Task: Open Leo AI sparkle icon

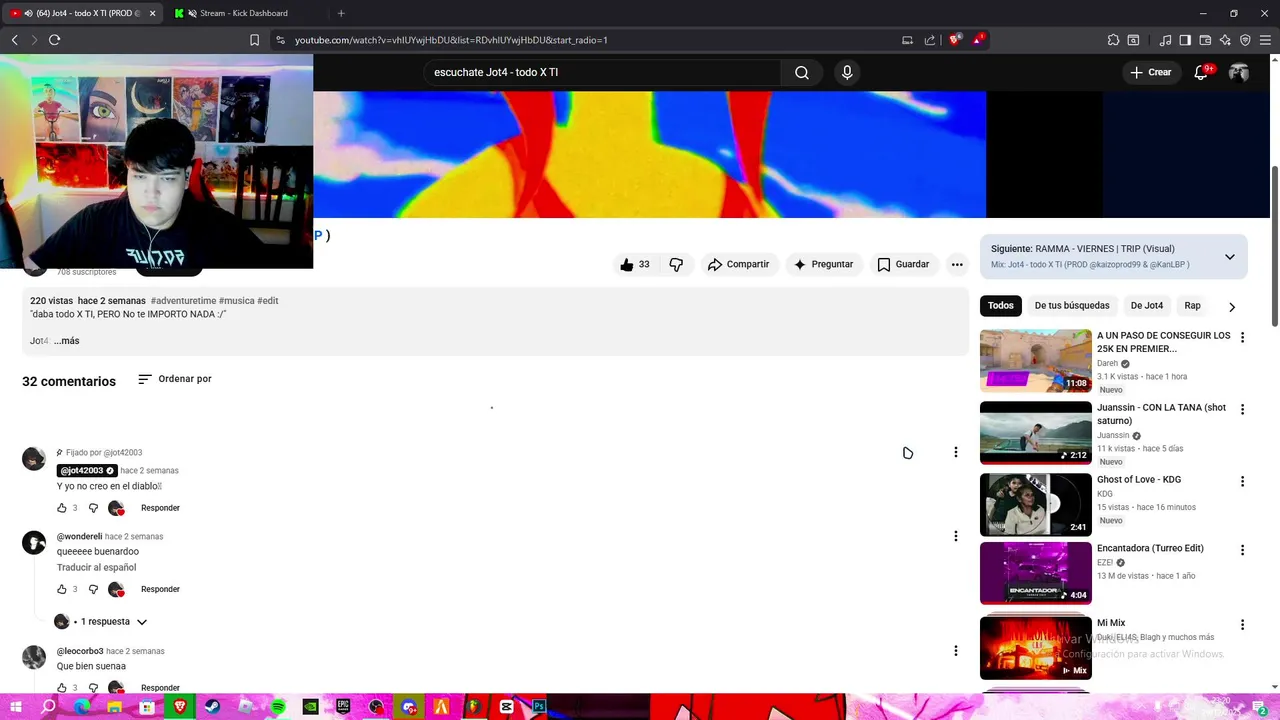Action: coord(1225,40)
